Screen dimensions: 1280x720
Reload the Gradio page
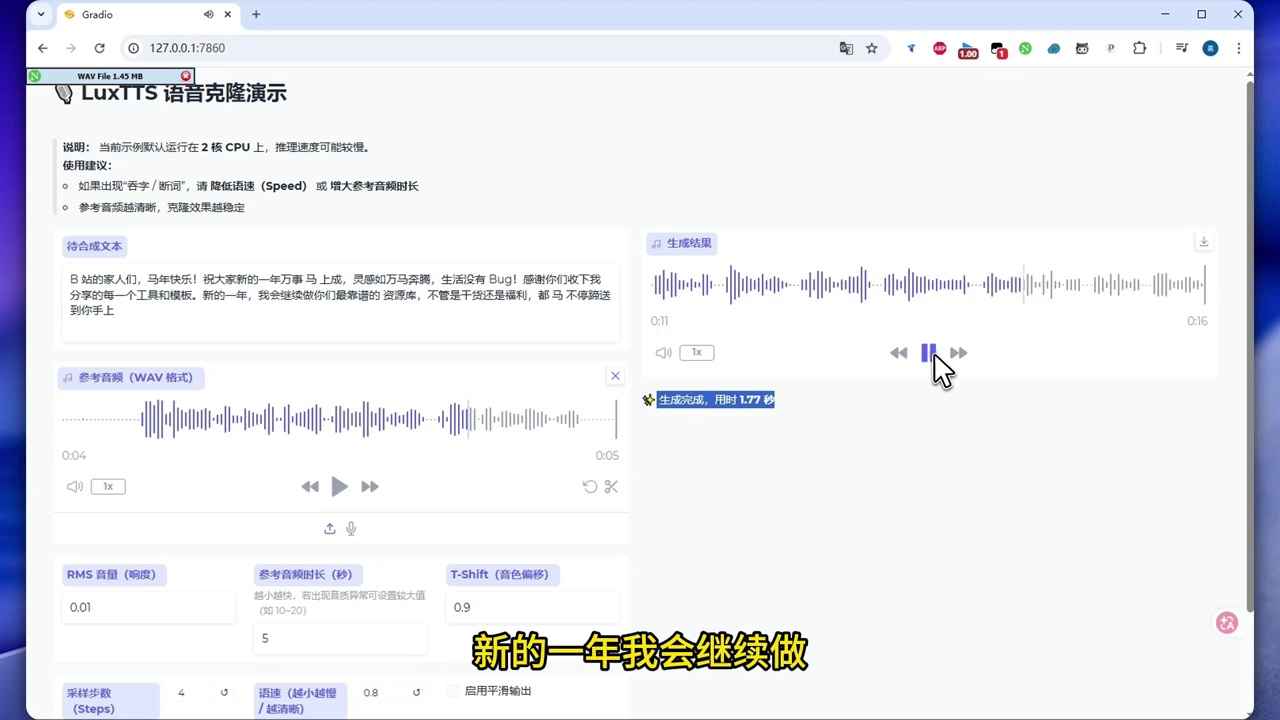[x=99, y=48]
